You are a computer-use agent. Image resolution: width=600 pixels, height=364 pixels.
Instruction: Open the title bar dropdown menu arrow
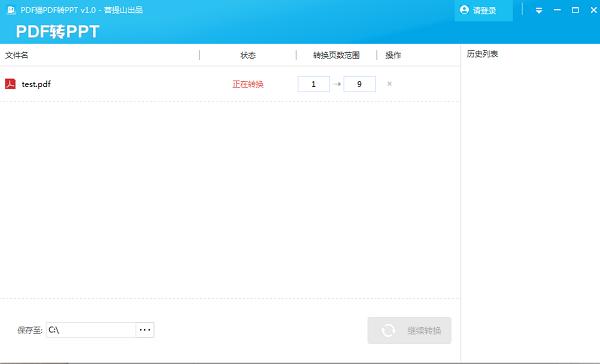tap(539, 10)
